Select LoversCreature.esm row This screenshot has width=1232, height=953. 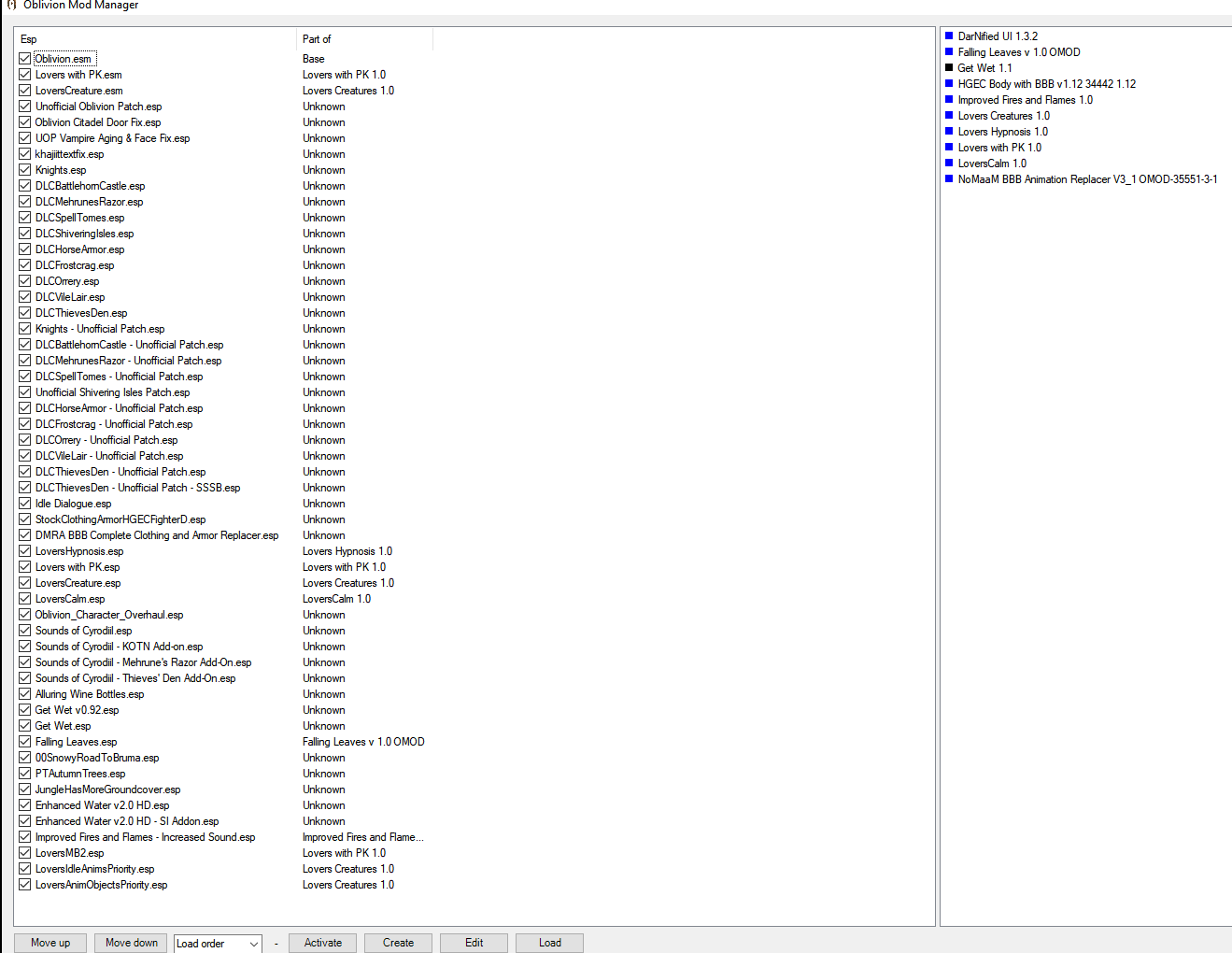coord(79,91)
